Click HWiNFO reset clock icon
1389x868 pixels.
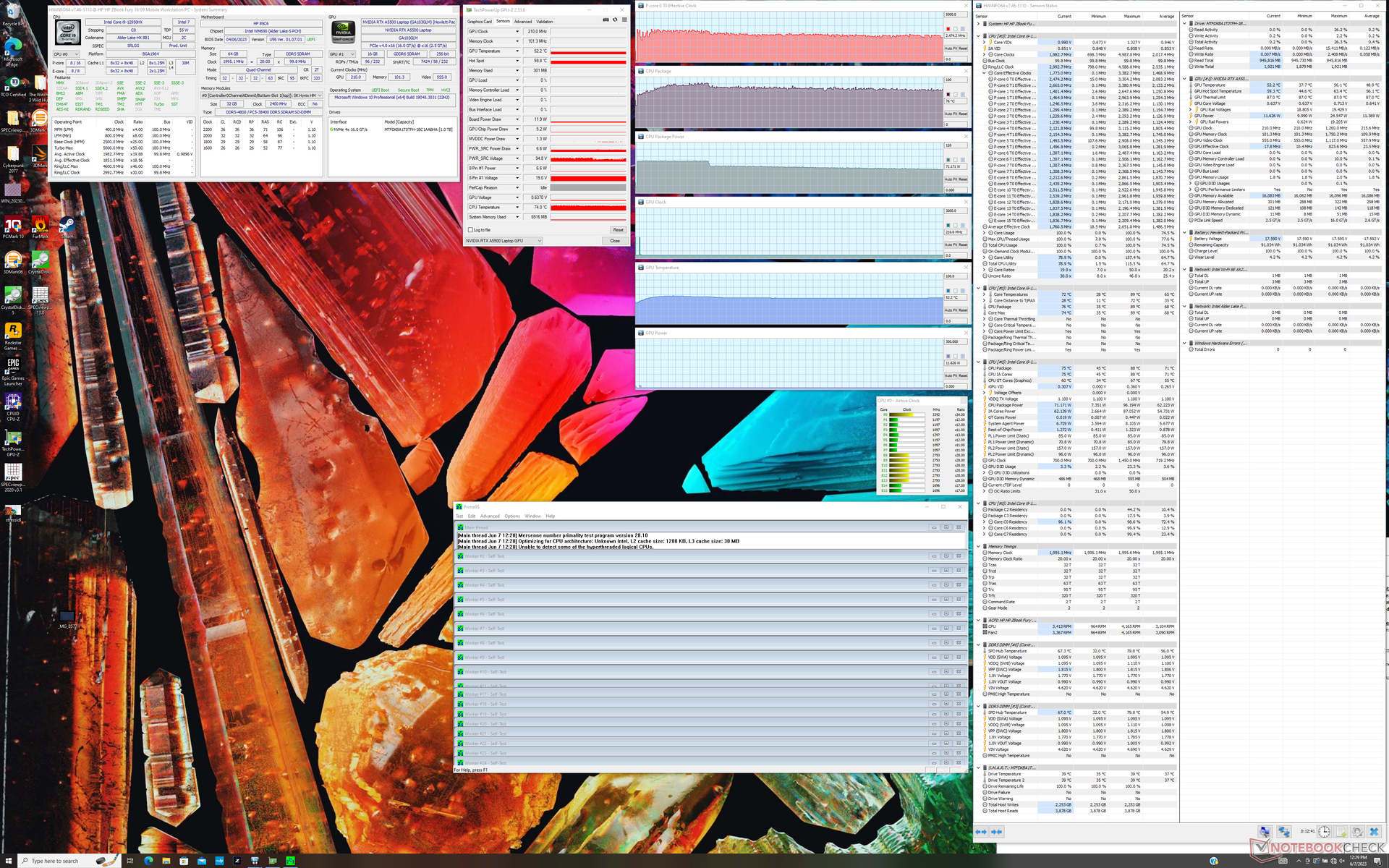pyautogui.click(x=1324, y=832)
